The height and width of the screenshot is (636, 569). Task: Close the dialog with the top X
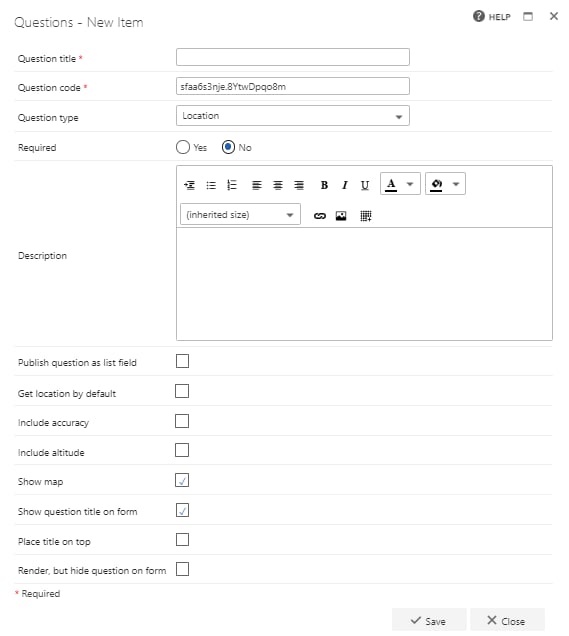[x=554, y=16]
